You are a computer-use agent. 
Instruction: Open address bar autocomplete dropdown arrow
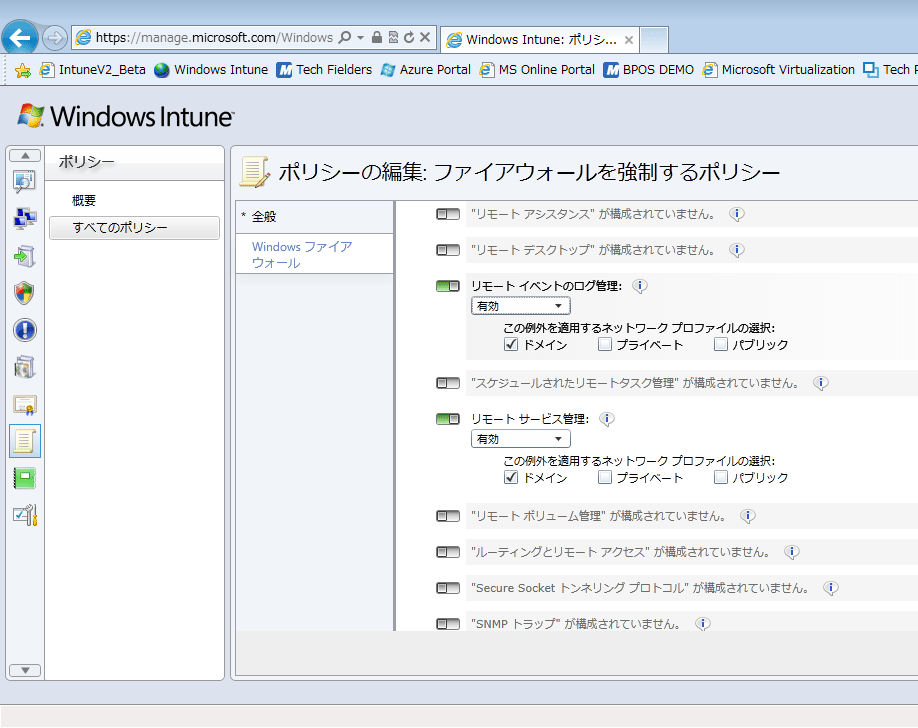tap(360, 37)
